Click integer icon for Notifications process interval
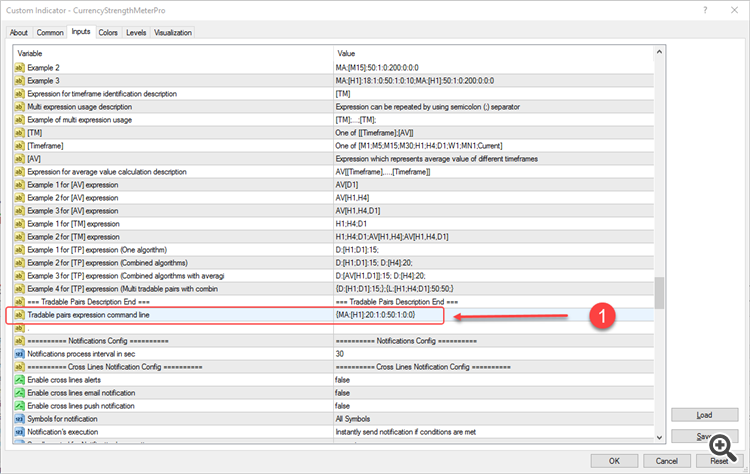Image resolution: width=750 pixels, height=474 pixels. pos(19,354)
